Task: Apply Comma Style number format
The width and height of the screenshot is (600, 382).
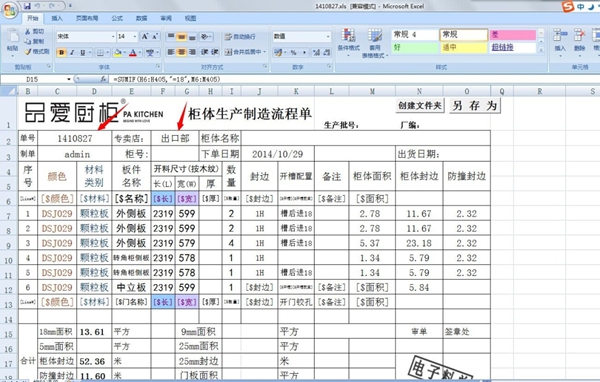Action: point(305,52)
